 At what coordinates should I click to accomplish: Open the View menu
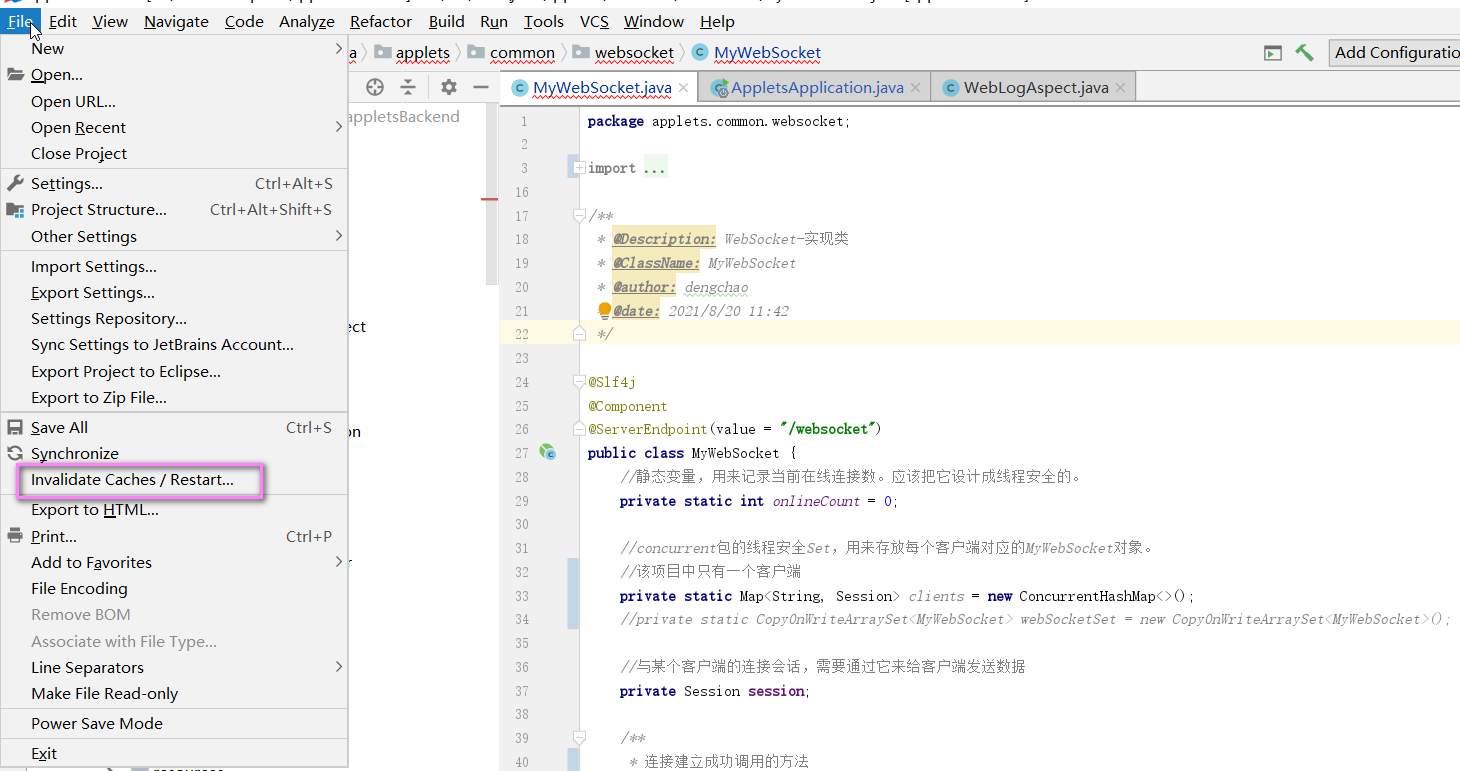click(x=110, y=21)
